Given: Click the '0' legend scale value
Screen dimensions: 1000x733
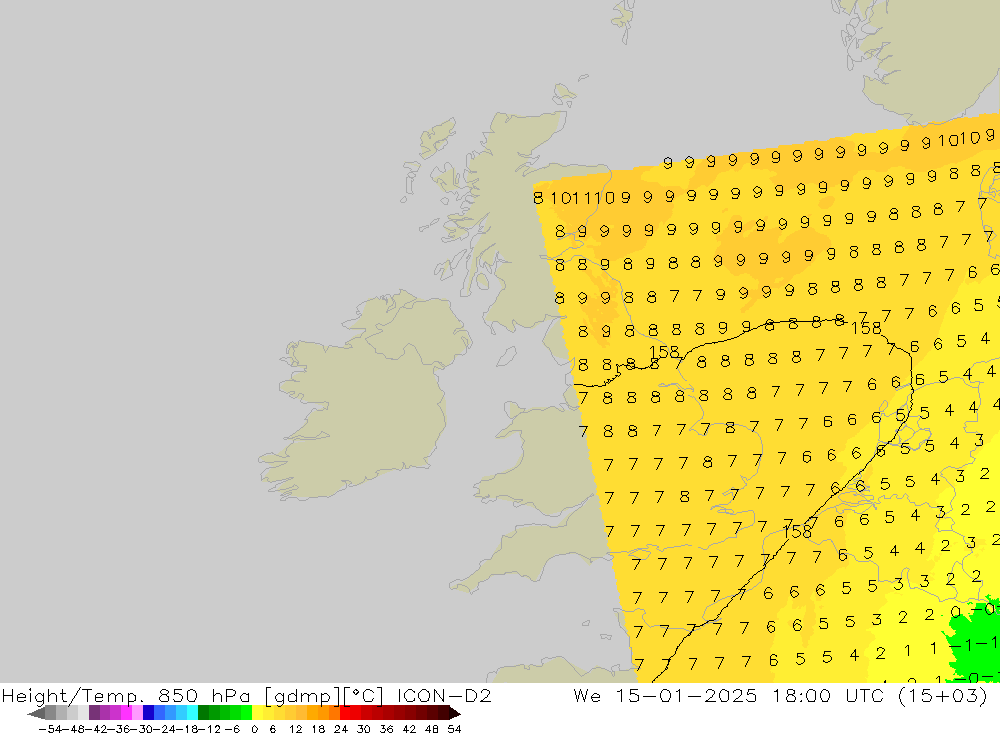Looking at the screenshot, I should point(254,729).
